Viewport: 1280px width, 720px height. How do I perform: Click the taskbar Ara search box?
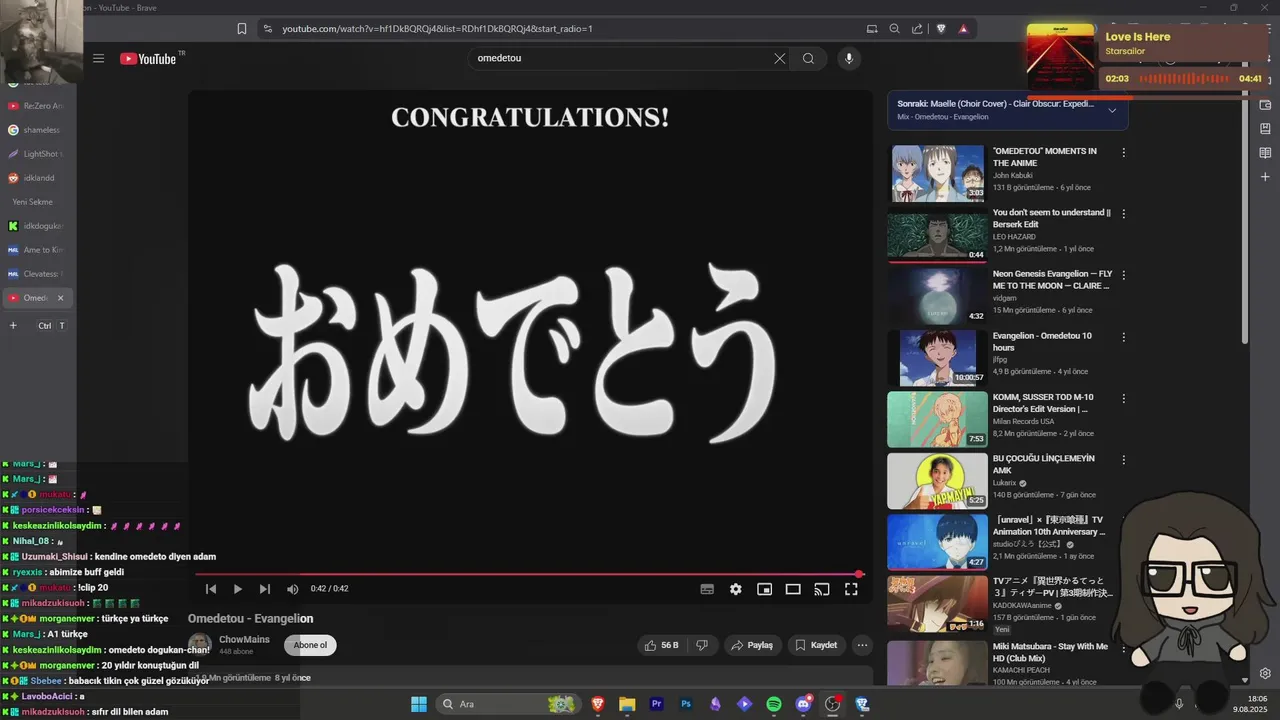pos(508,704)
